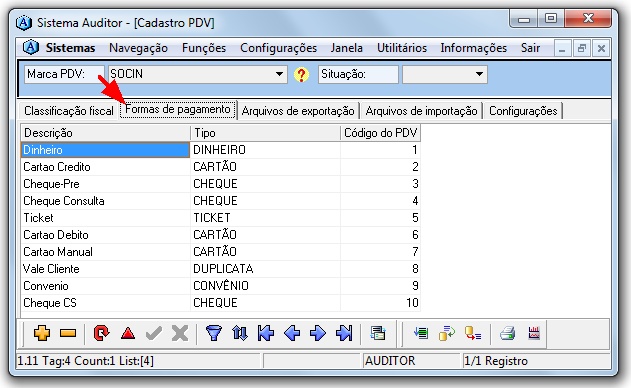This screenshot has height=388, width=631.
Task: Select the Vale Cliente row
Action: point(221,269)
